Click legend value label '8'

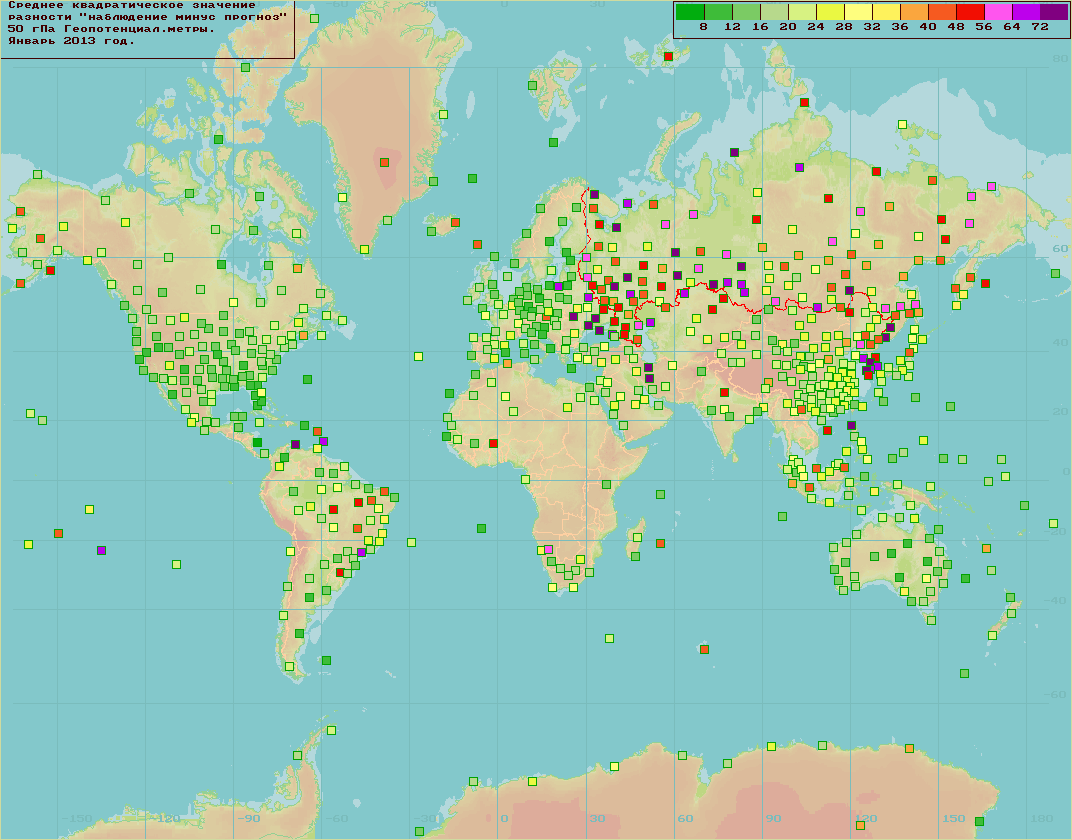pos(704,27)
